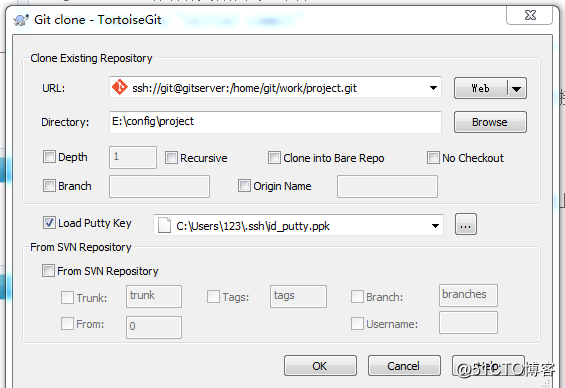Click the Git logo icon in URL field

click(119, 87)
